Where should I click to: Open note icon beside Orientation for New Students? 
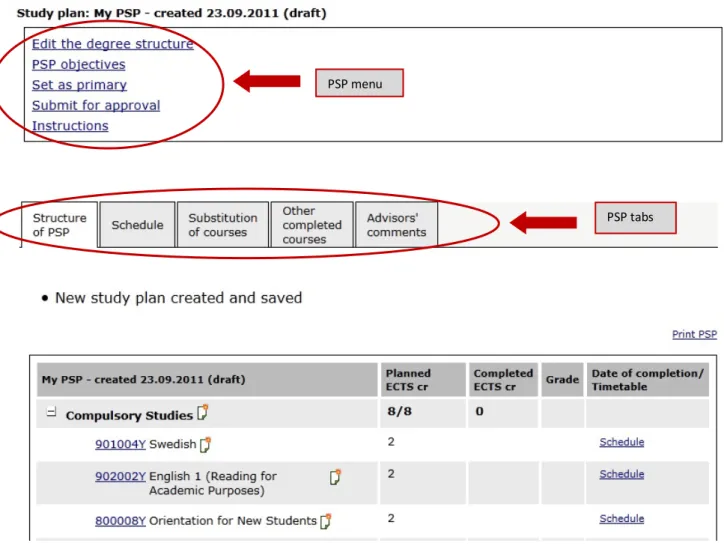(x=326, y=521)
